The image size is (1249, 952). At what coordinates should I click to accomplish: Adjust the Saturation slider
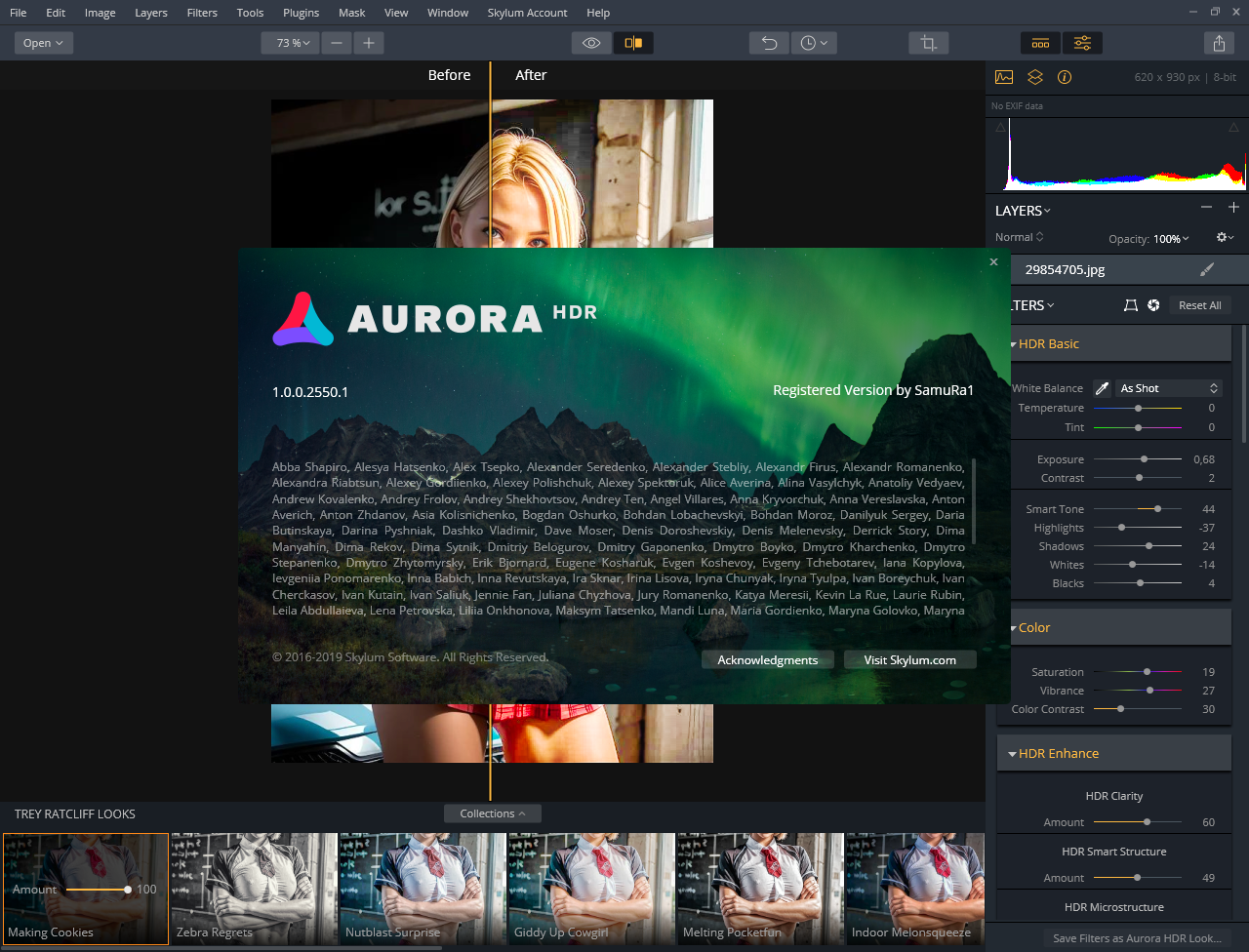pyautogui.click(x=1138, y=672)
